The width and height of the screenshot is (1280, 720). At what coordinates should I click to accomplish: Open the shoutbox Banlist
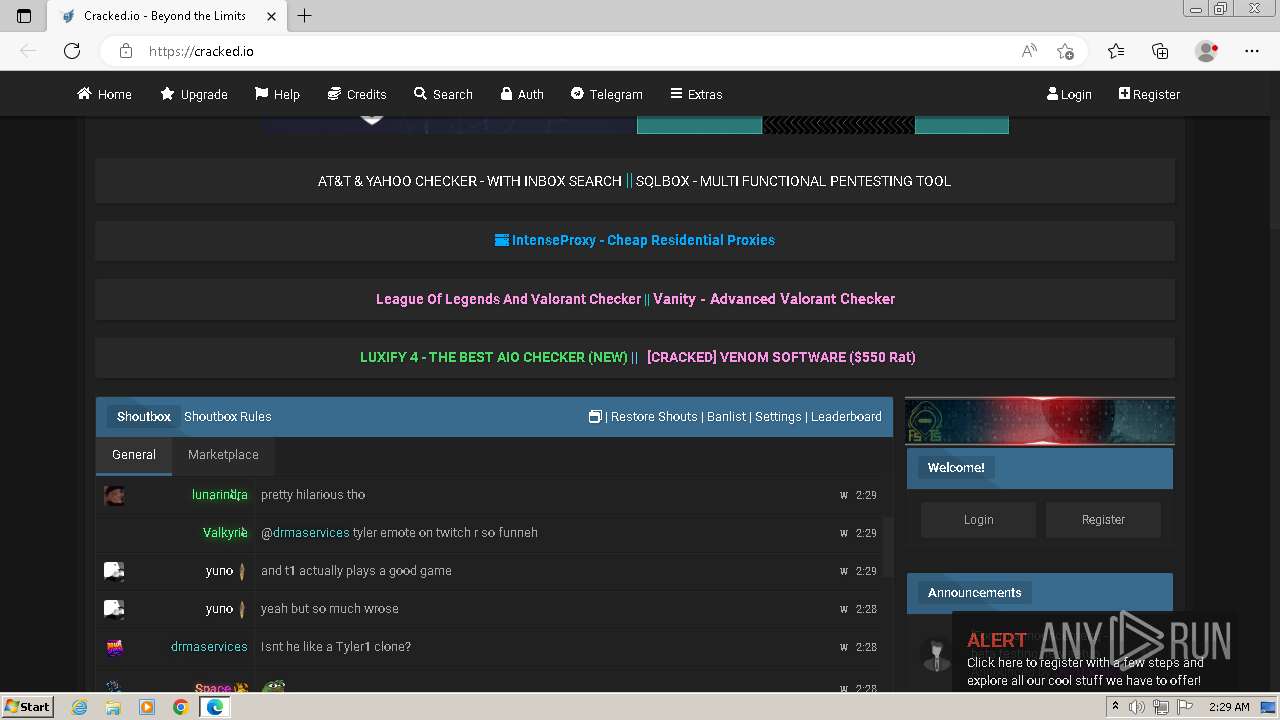[x=727, y=417]
